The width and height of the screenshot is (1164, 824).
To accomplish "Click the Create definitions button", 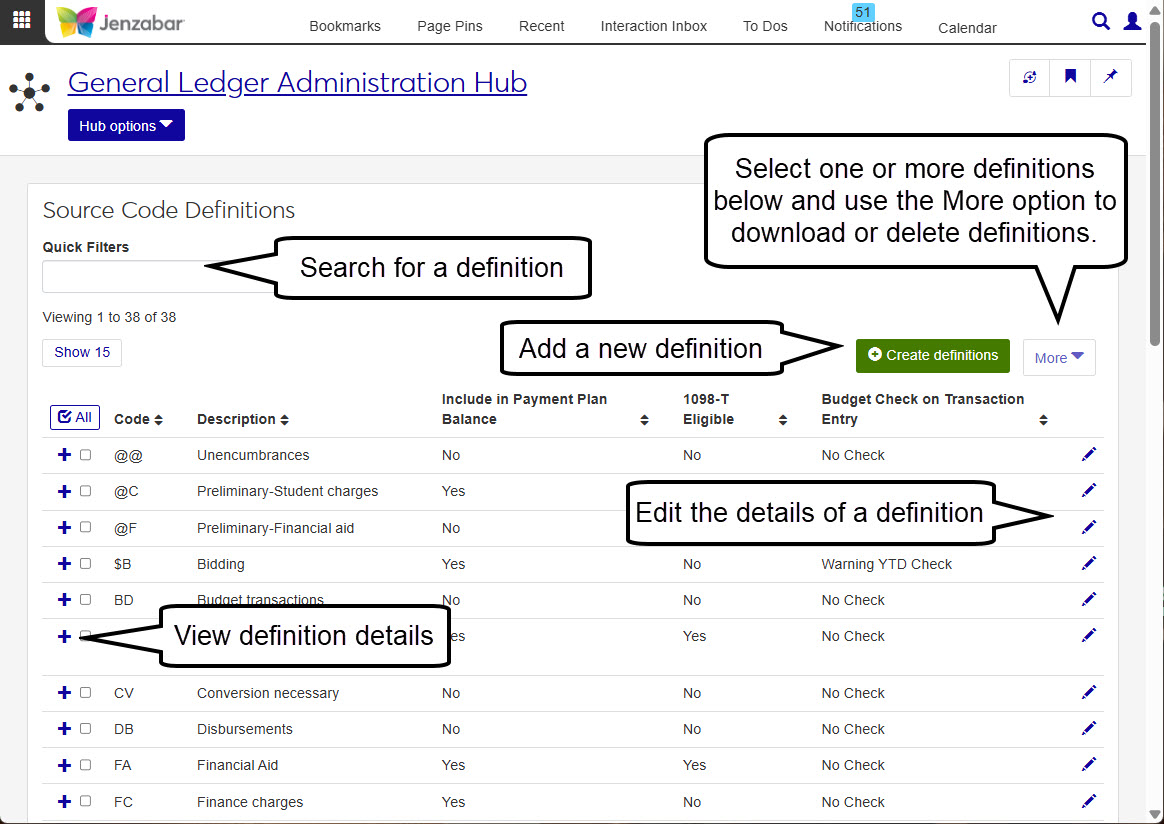I will coord(932,355).
